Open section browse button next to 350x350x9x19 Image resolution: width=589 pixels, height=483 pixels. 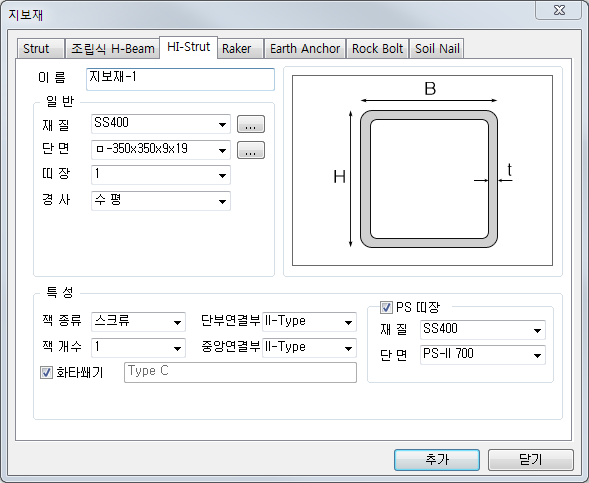click(251, 150)
